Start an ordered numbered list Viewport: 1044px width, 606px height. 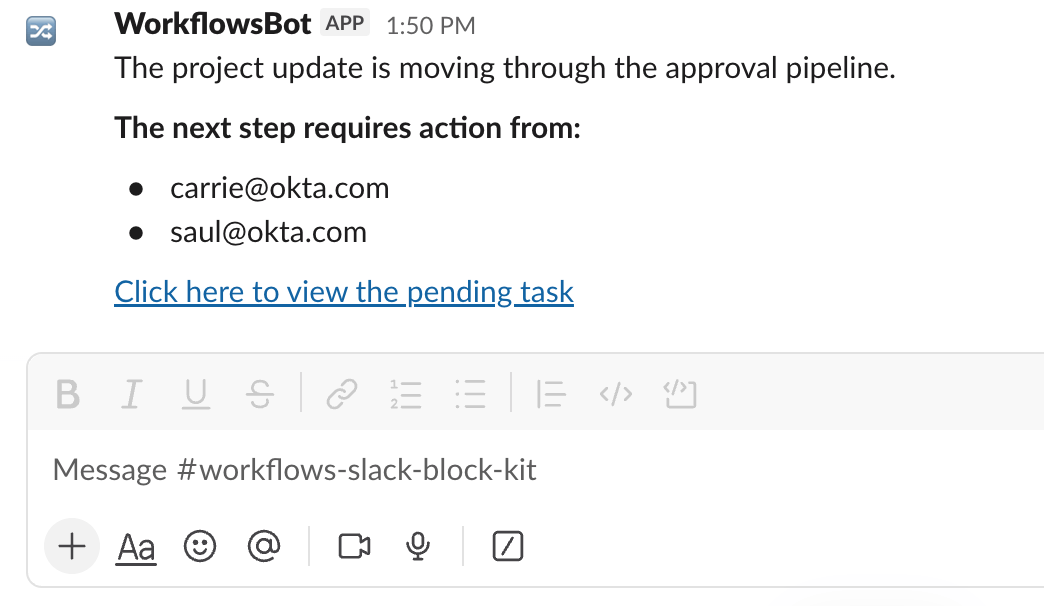click(x=406, y=395)
